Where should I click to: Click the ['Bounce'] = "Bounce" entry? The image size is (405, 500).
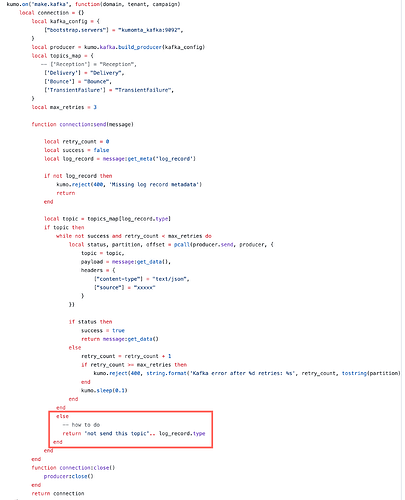78,82
